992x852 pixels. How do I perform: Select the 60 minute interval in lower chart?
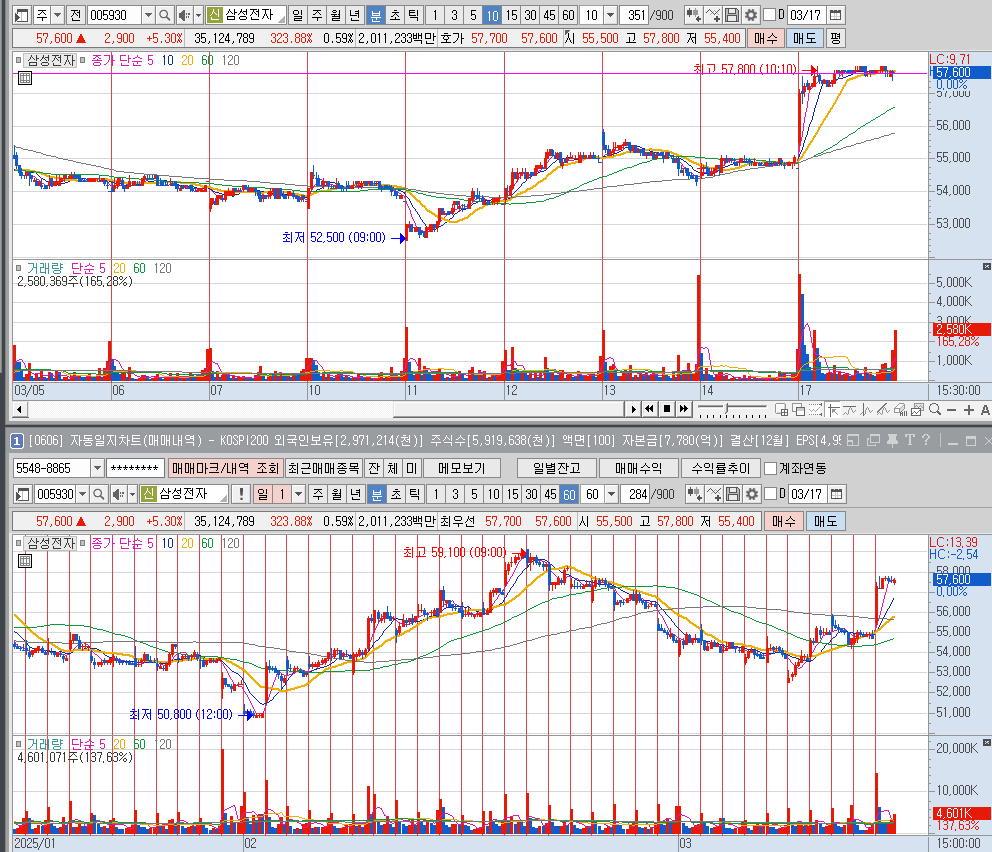point(569,494)
